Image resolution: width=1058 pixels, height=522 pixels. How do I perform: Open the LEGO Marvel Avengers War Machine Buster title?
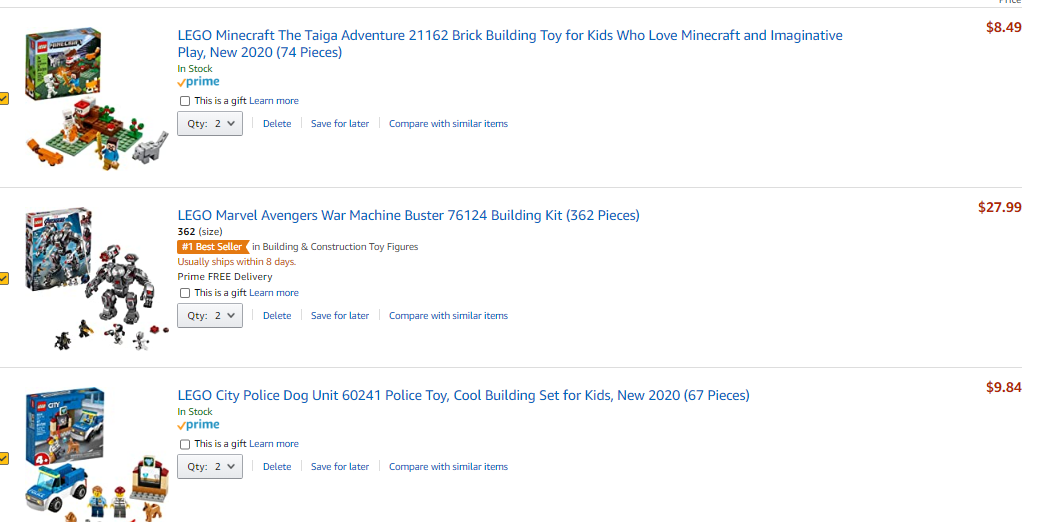[x=408, y=215]
